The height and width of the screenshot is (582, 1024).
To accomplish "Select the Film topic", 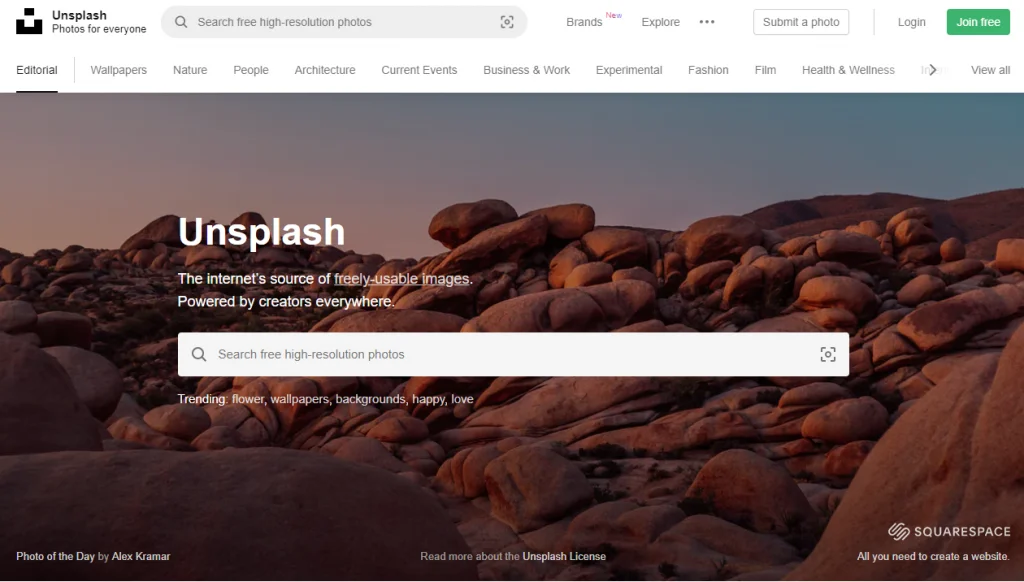I will coord(765,70).
